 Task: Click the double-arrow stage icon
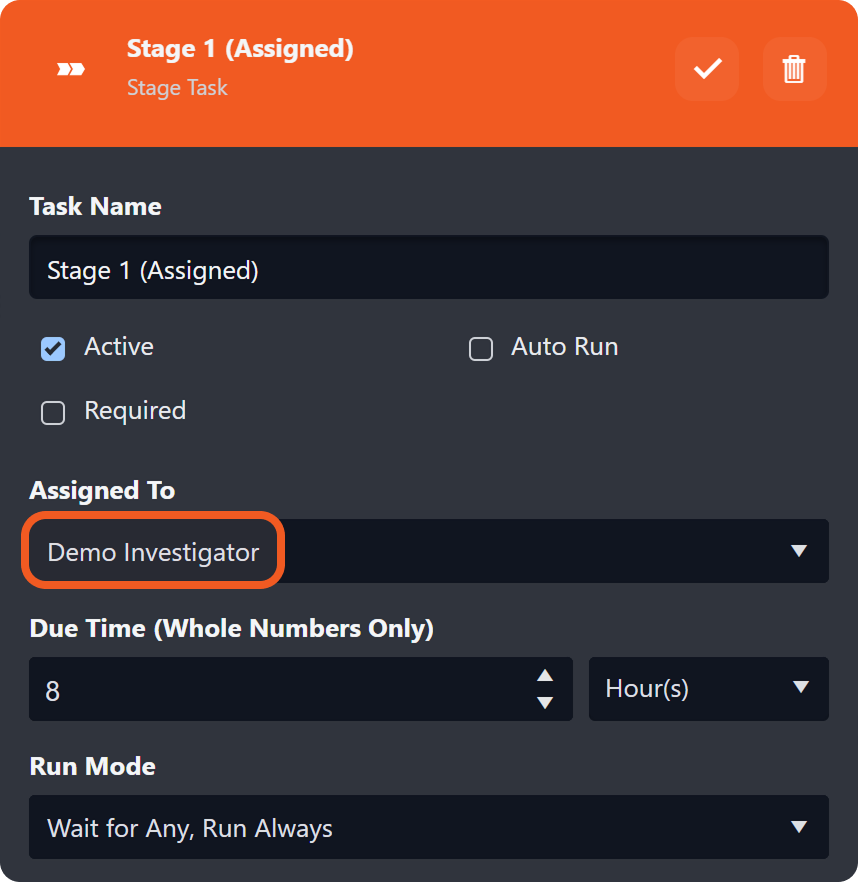pos(71,69)
